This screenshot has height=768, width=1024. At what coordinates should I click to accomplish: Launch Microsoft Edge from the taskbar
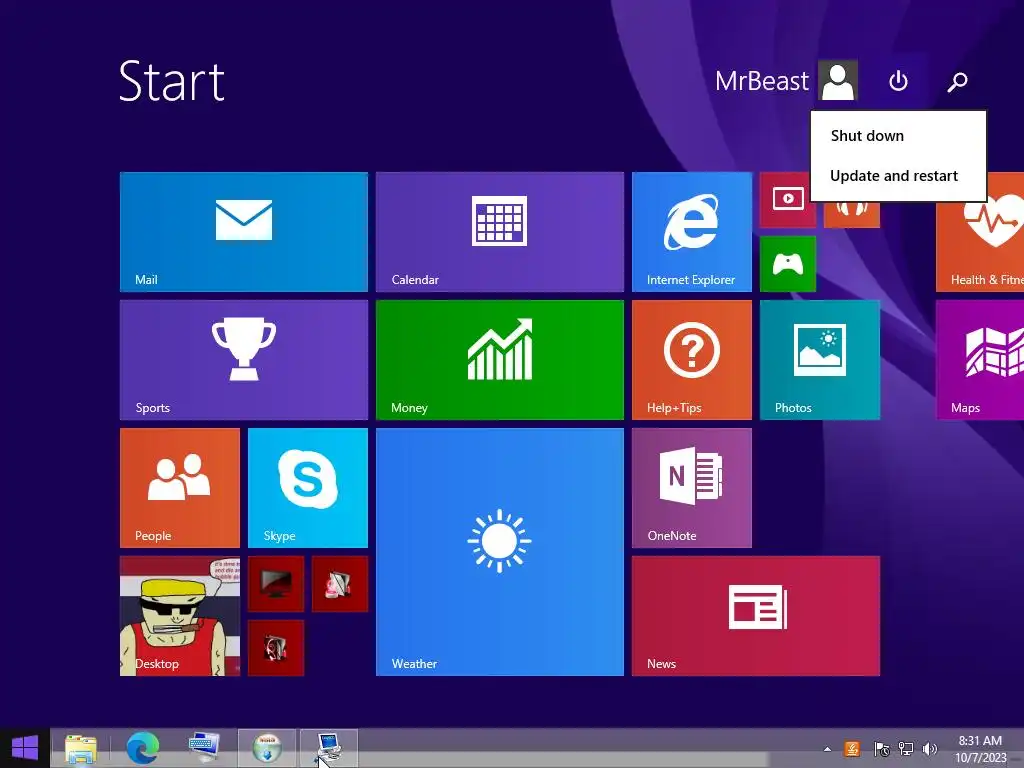tap(142, 748)
